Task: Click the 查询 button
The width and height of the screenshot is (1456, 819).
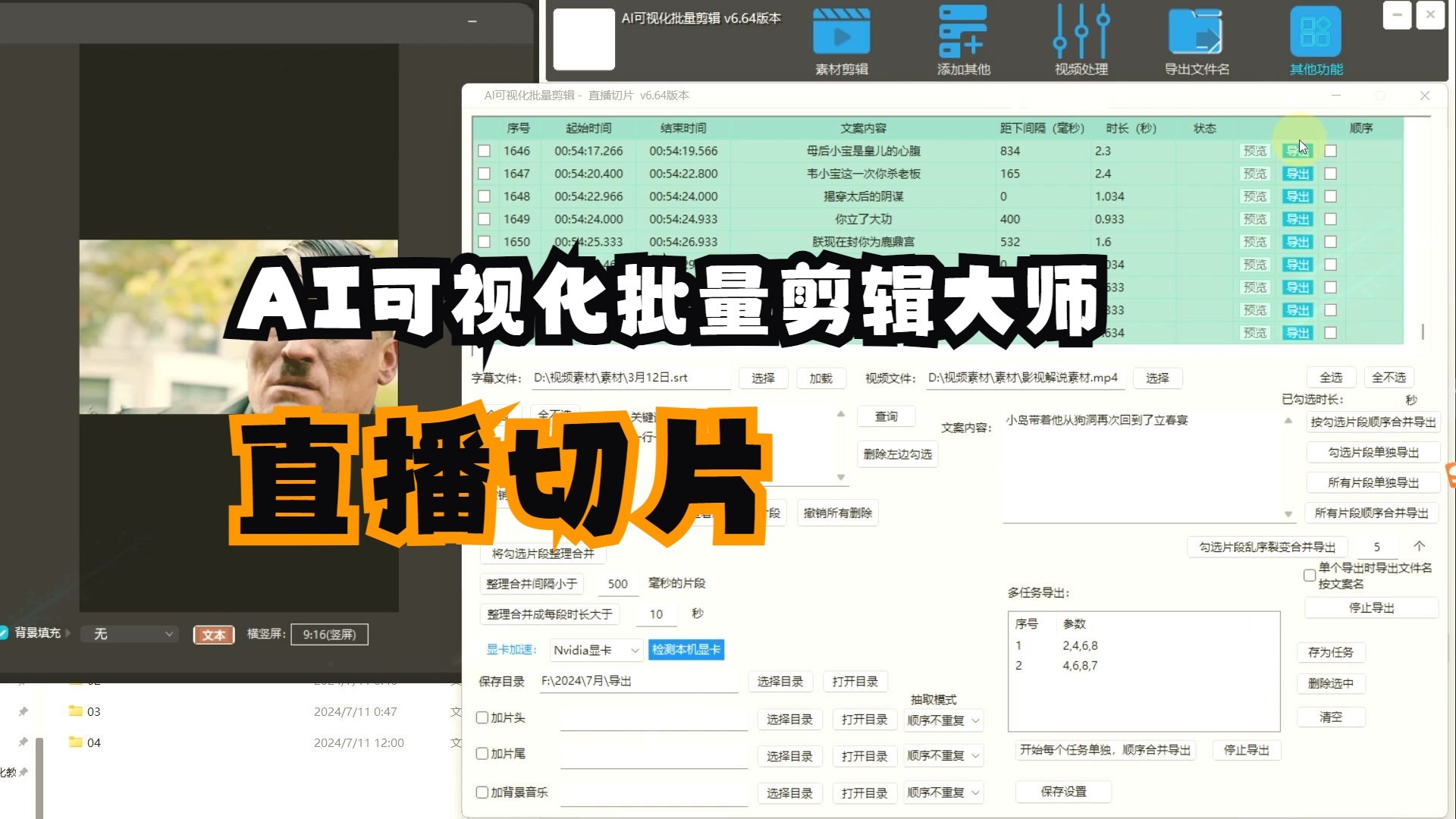Action: [886, 416]
